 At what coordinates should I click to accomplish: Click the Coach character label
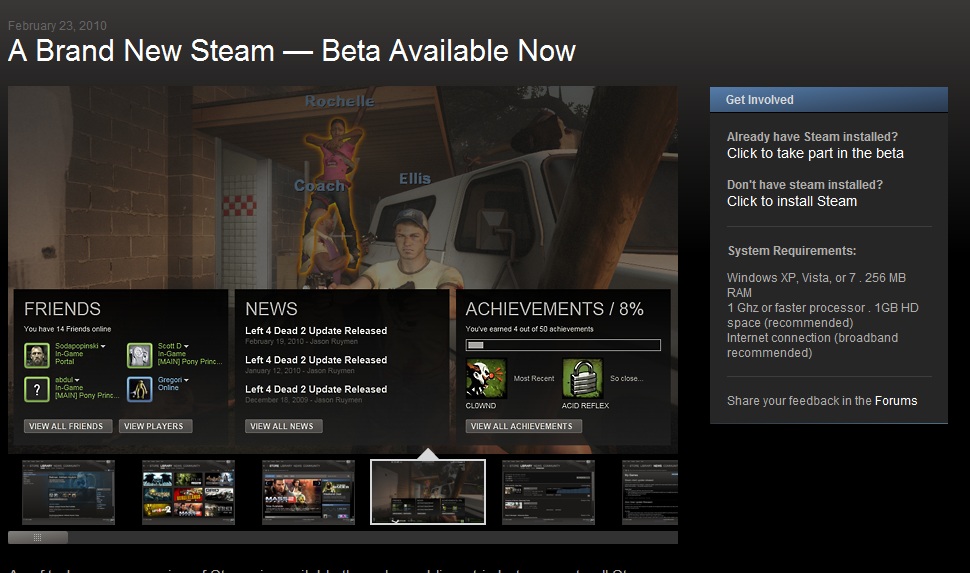319,186
